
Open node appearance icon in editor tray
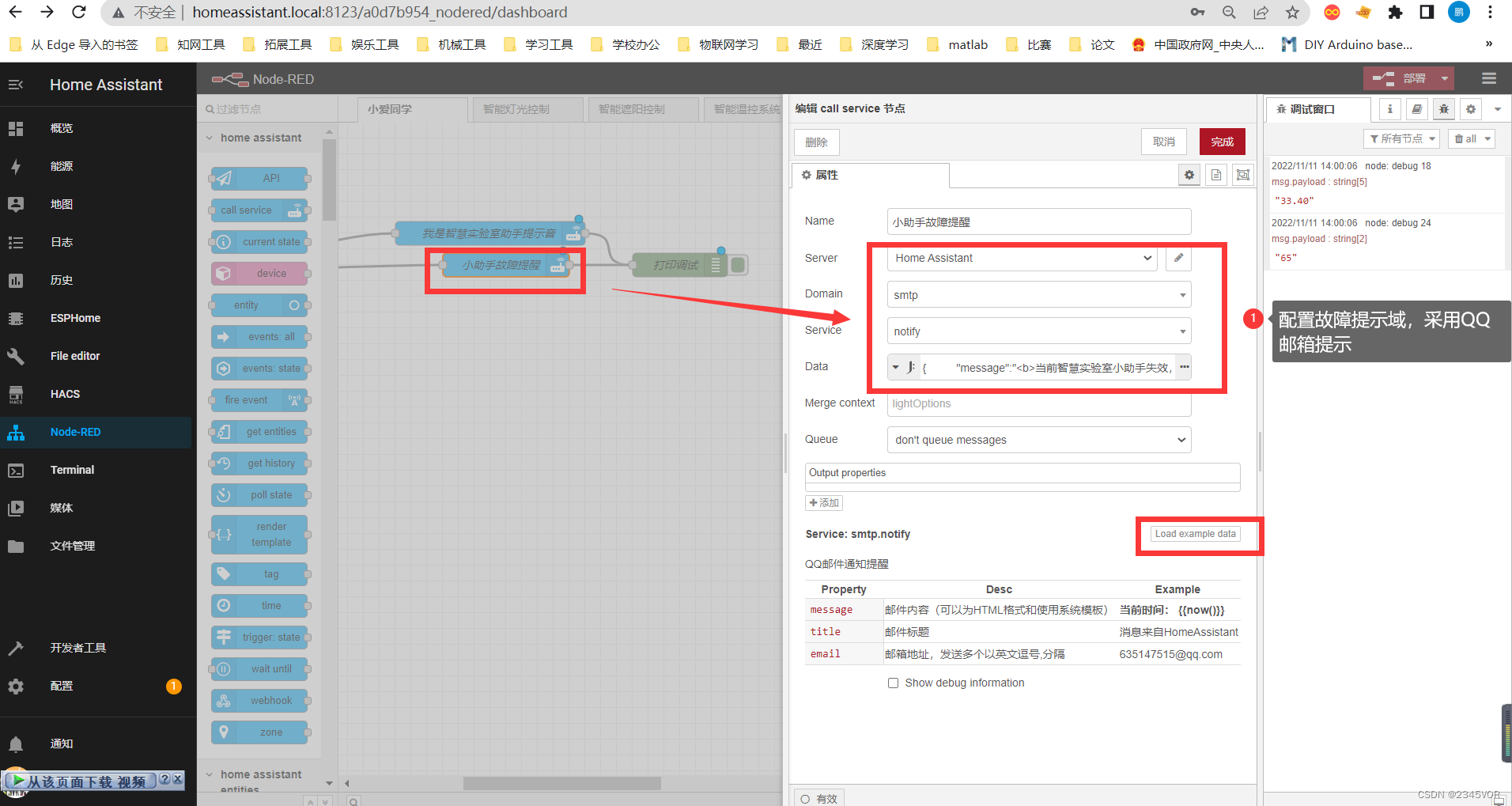(1243, 175)
